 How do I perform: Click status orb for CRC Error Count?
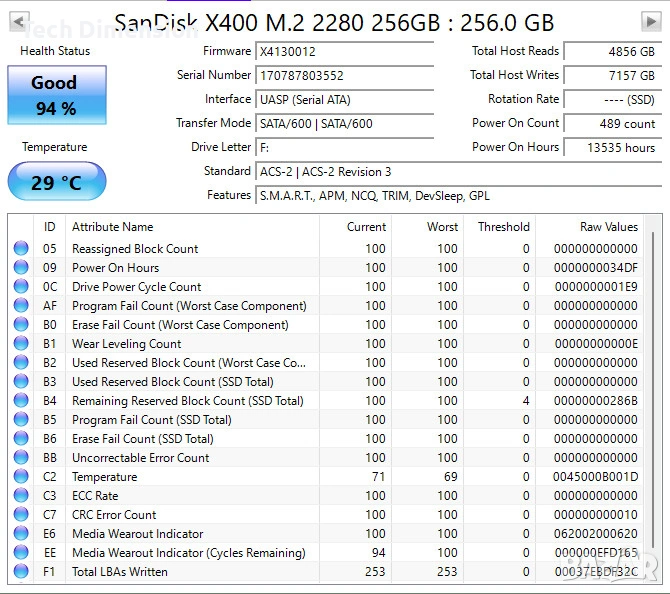(x=21, y=515)
